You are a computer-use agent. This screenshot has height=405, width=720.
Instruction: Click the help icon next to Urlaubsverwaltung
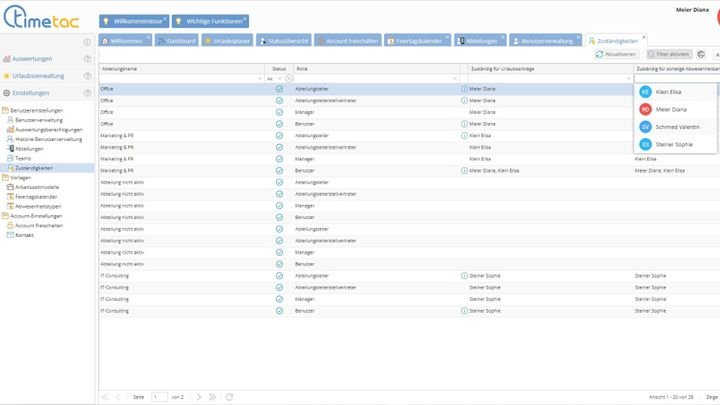[87, 76]
